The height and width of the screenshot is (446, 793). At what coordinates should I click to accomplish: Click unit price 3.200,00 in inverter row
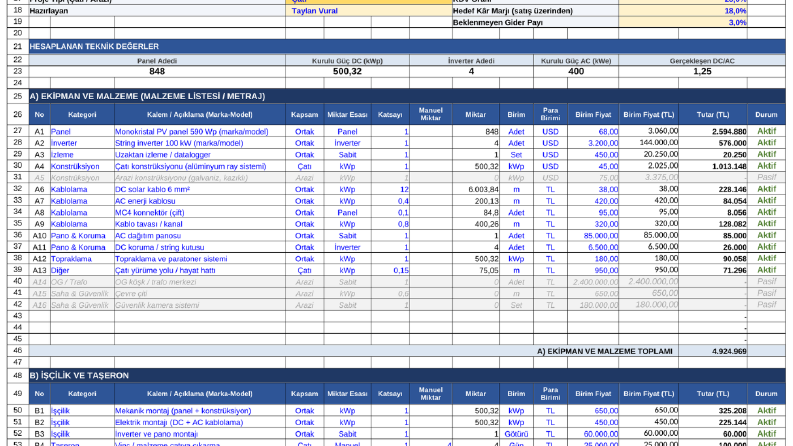593,143
